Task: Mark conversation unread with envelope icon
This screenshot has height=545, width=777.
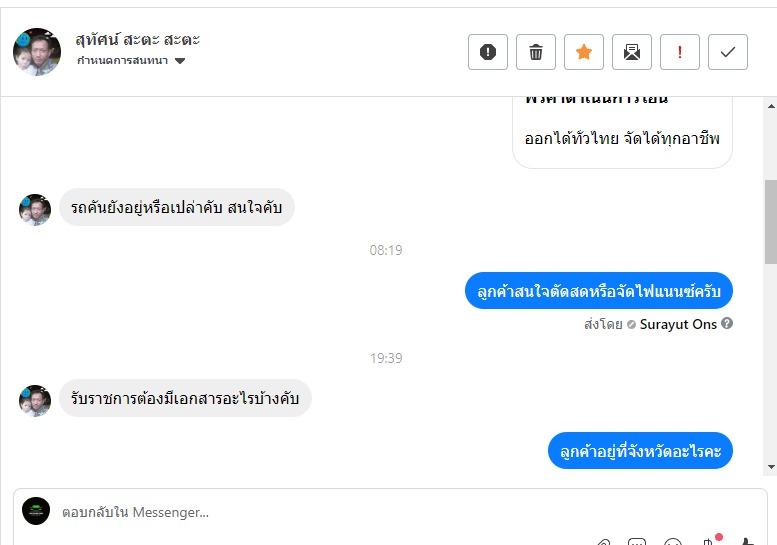Action: [x=632, y=52]
